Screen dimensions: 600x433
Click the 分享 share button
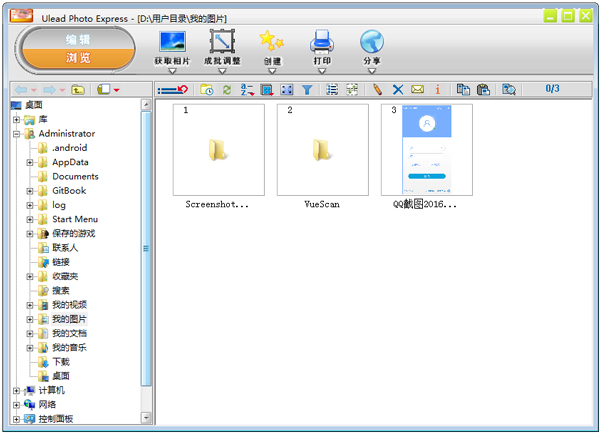pyautogui.click(x=372, y=52)
